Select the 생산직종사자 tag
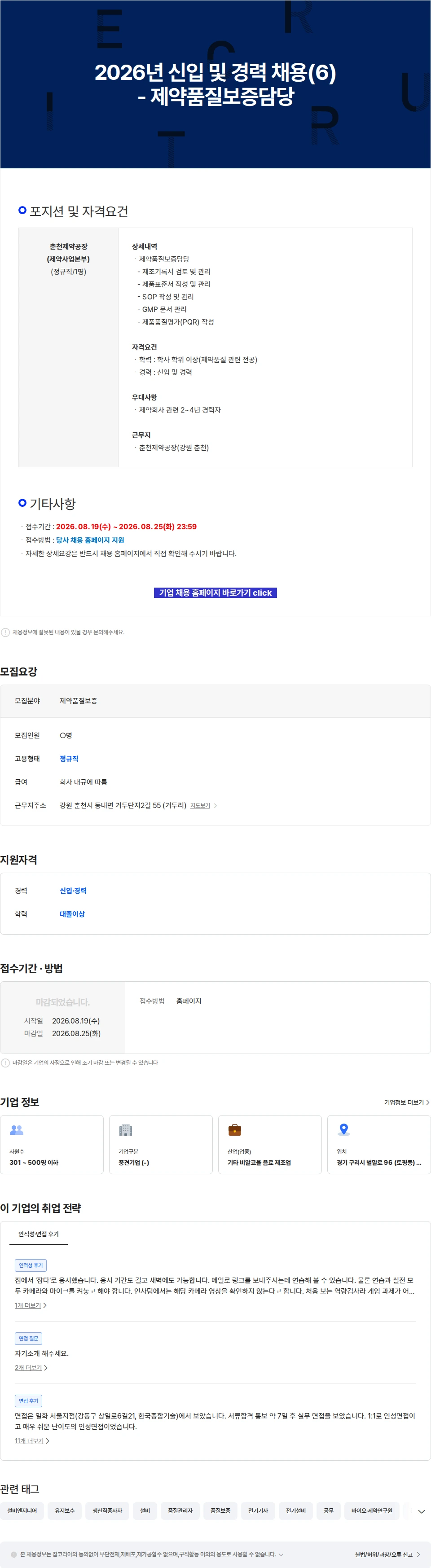 tap(107, 1511)
